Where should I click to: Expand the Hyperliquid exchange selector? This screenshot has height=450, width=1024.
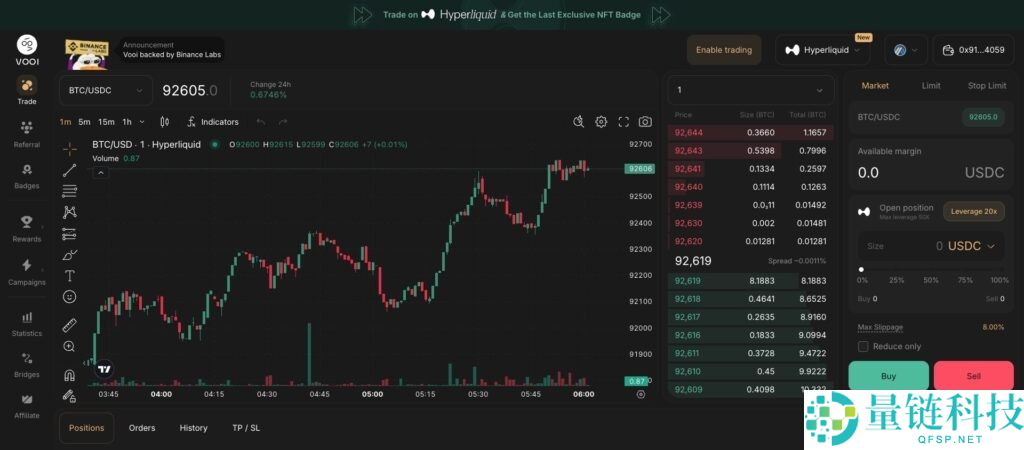pyautogui.click(x=822, y=50)
